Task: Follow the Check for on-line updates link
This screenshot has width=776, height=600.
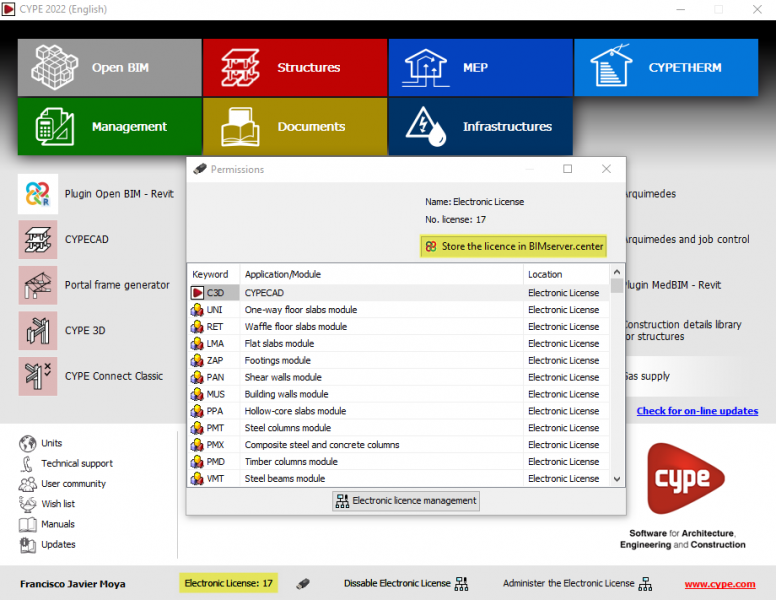Action: click(697, 411)
